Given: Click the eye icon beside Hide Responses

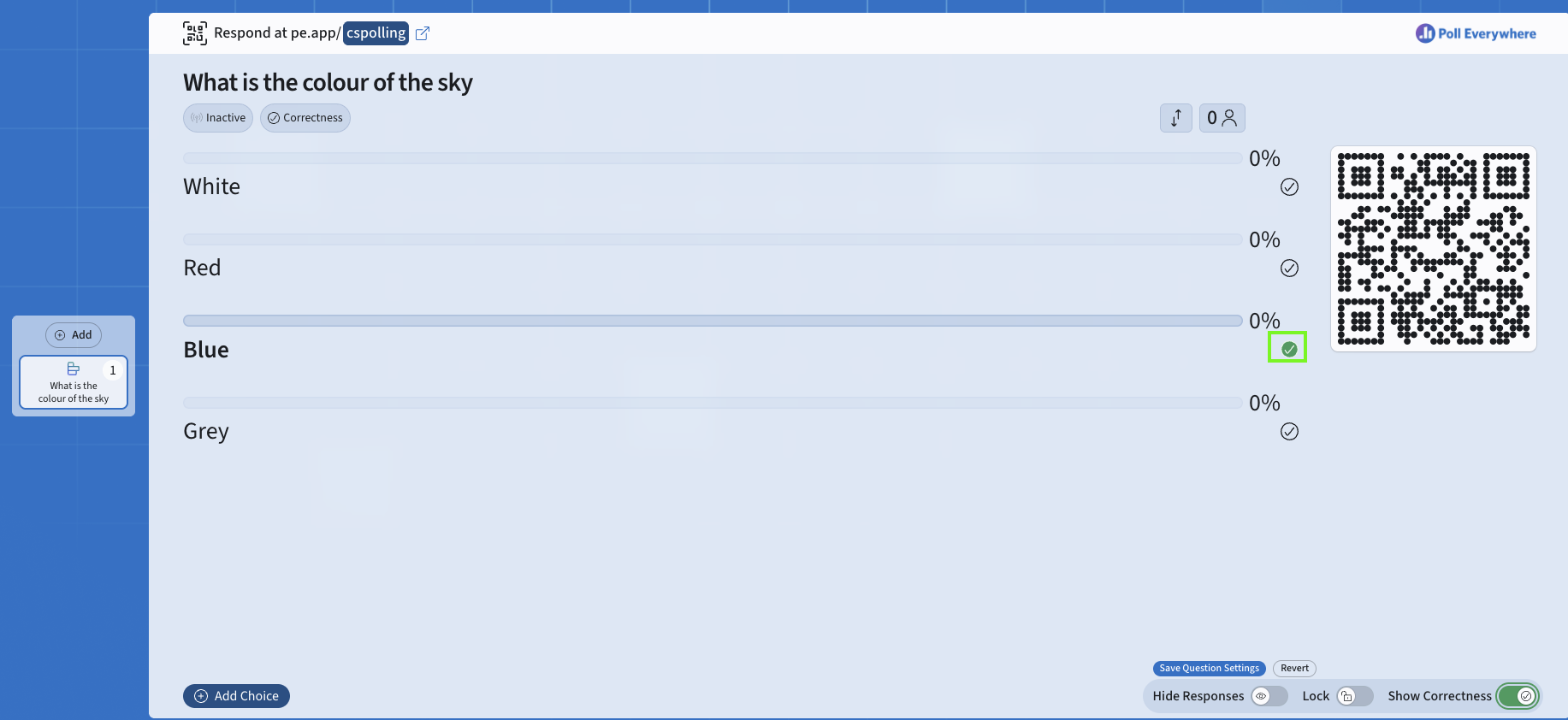Looking at the screenshot, I should [x=1261, y=696].
